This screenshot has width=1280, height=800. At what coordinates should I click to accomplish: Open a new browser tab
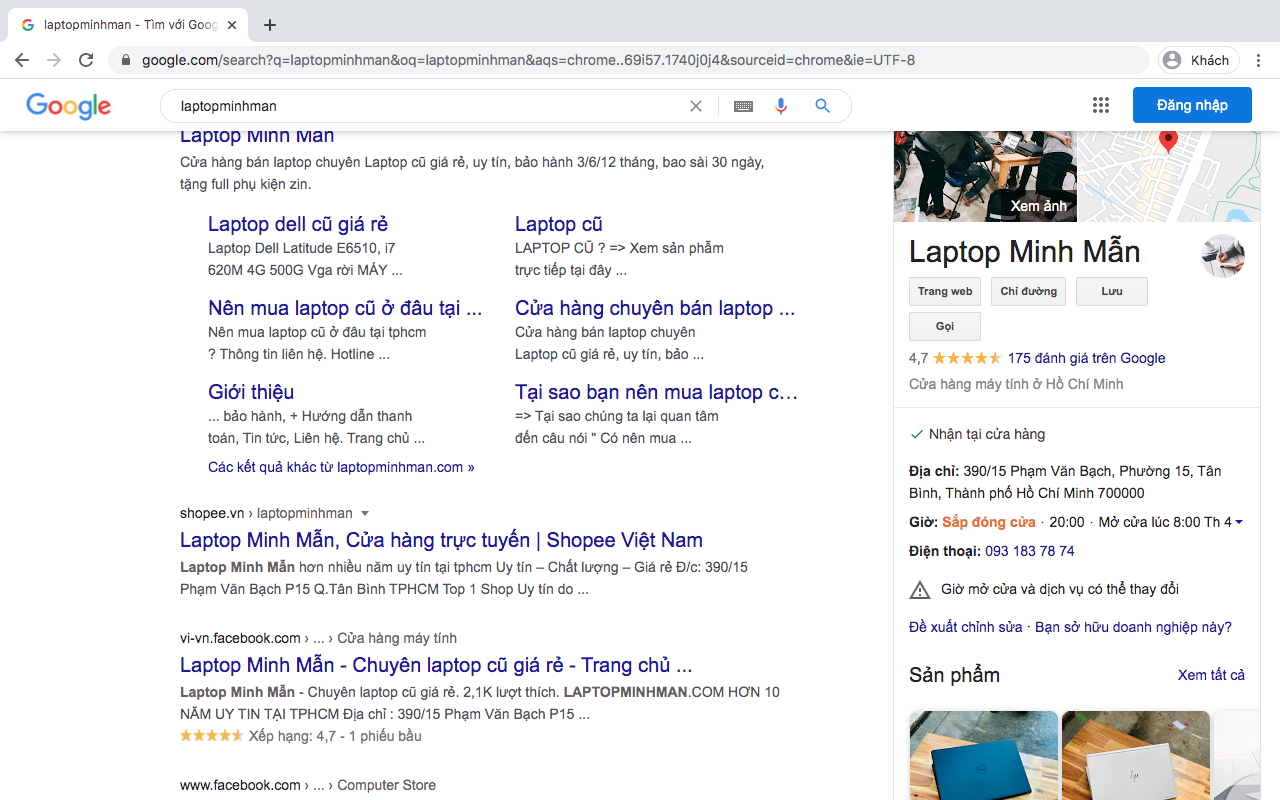(x=269, y=25)
